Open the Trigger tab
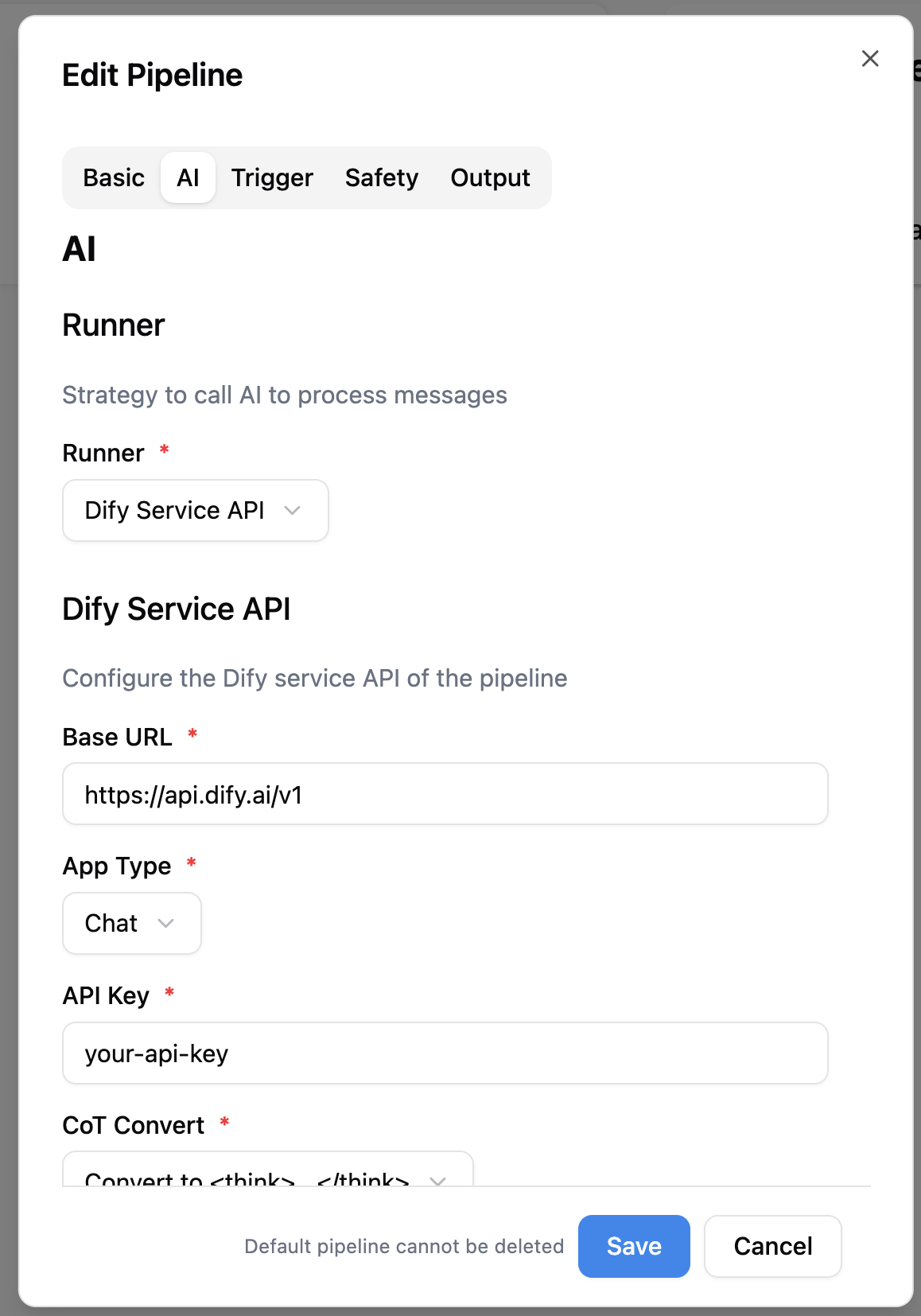This screenshot has height=1316, width=921. 272,177
